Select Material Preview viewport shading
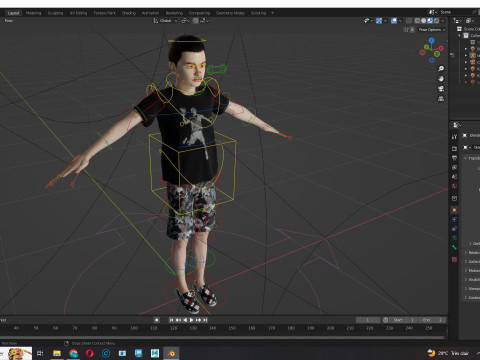480x360 pixels. pyautogui.click(x=430, y=21)
